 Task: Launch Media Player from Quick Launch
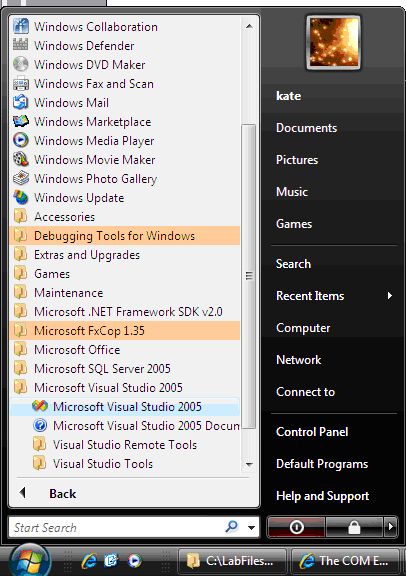134,561
